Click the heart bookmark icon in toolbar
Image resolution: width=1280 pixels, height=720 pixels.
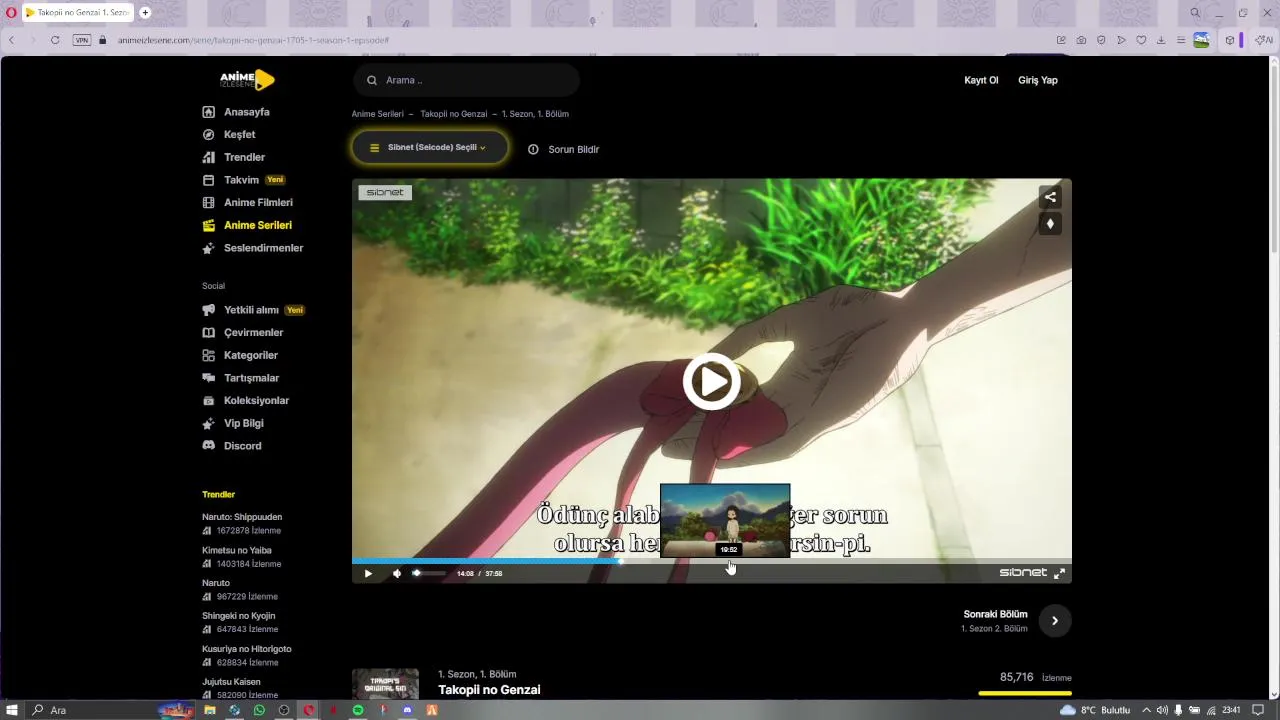(x=1141, y=40)
